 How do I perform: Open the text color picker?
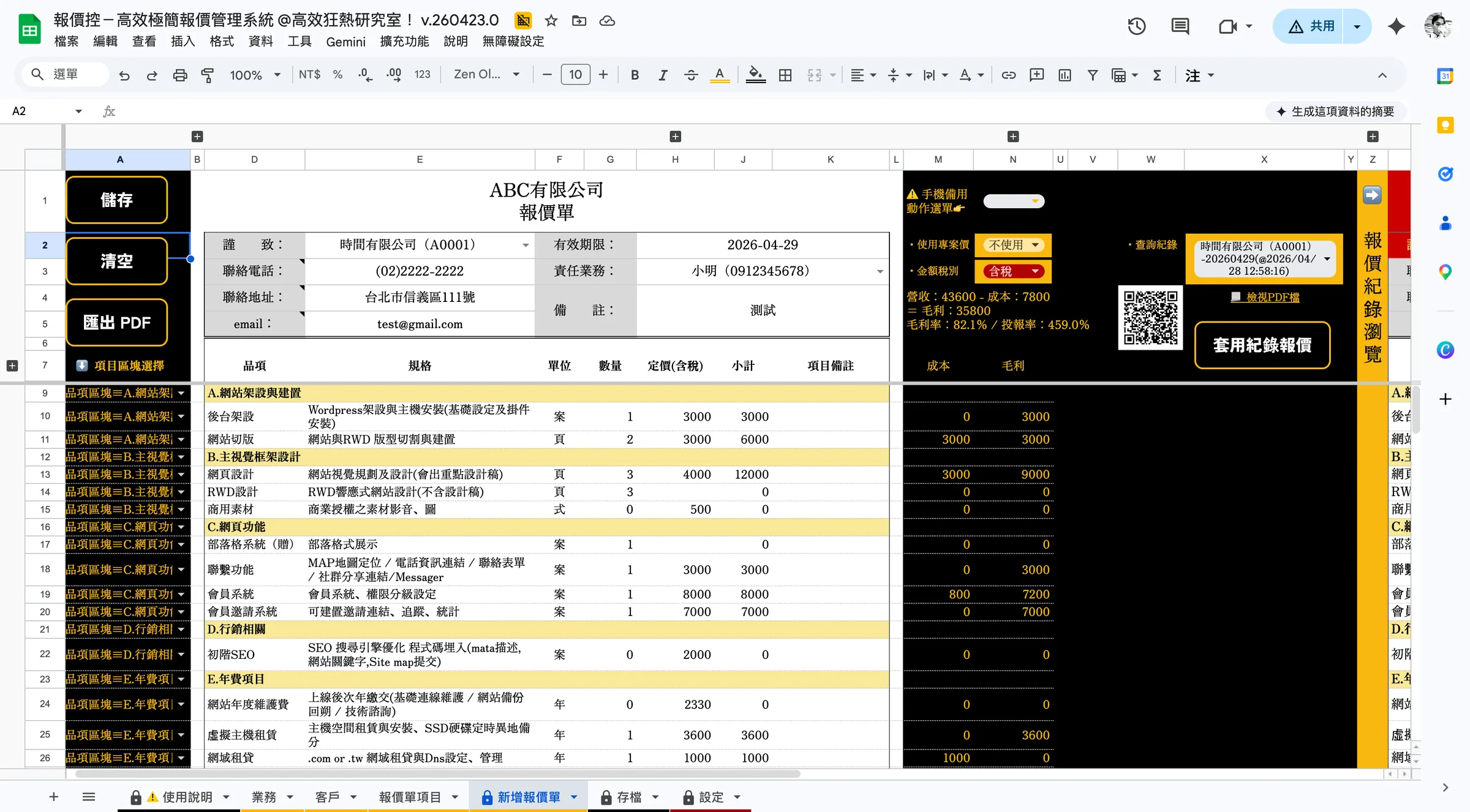click(x=720, y=75)
